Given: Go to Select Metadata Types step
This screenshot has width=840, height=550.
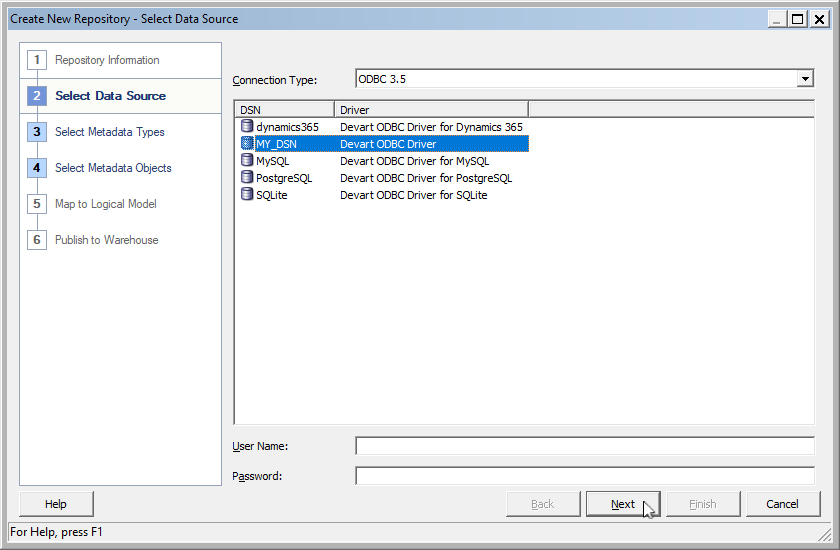Looking at the screenshot, I should (110, 132).
